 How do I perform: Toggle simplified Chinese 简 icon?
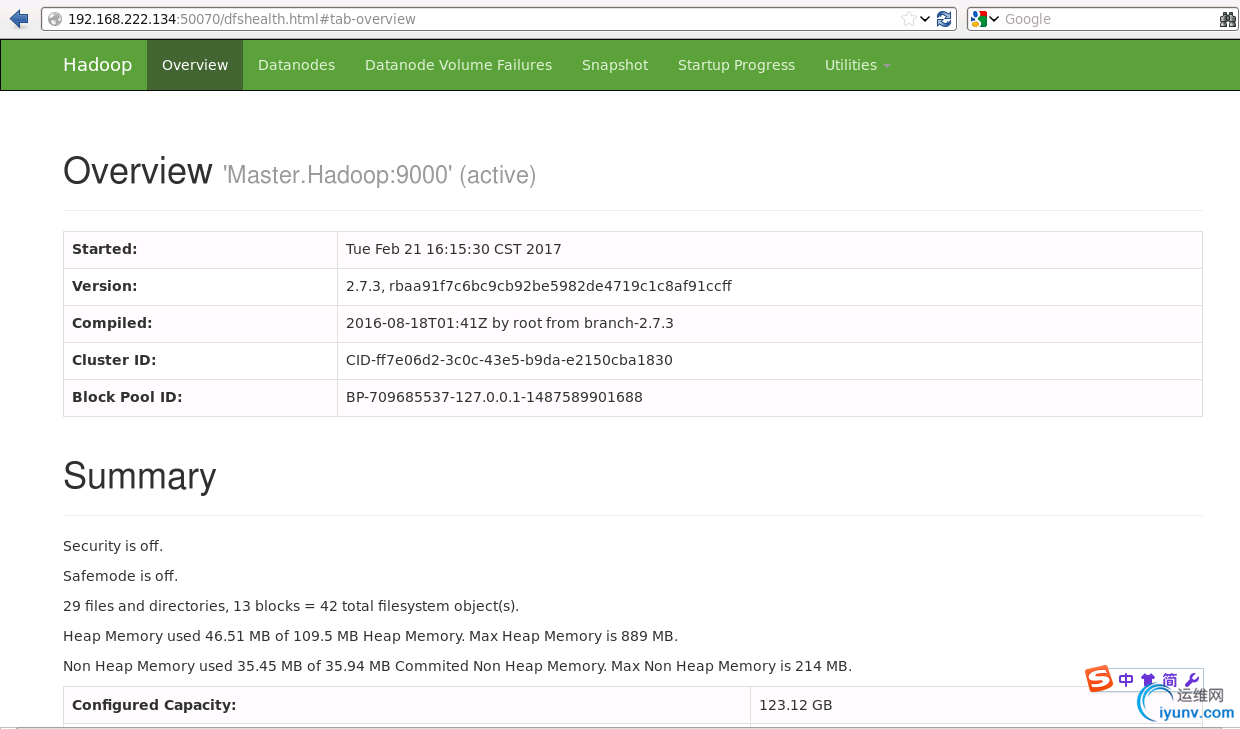point(1170,680)
